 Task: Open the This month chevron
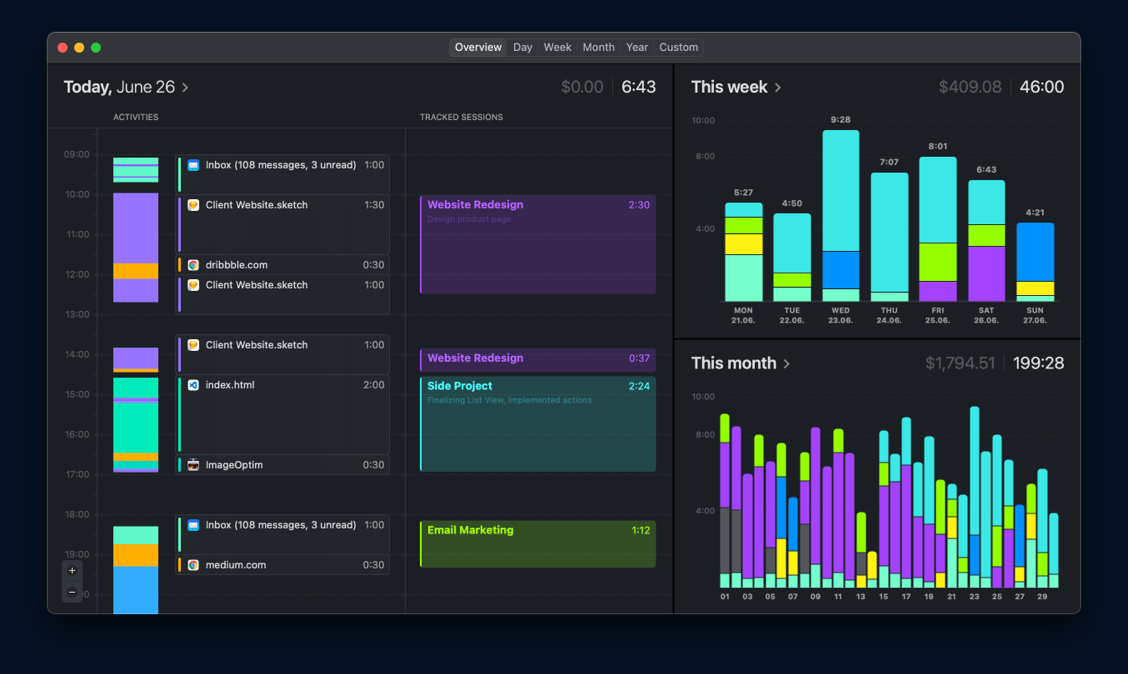click(x=787, y=364)
